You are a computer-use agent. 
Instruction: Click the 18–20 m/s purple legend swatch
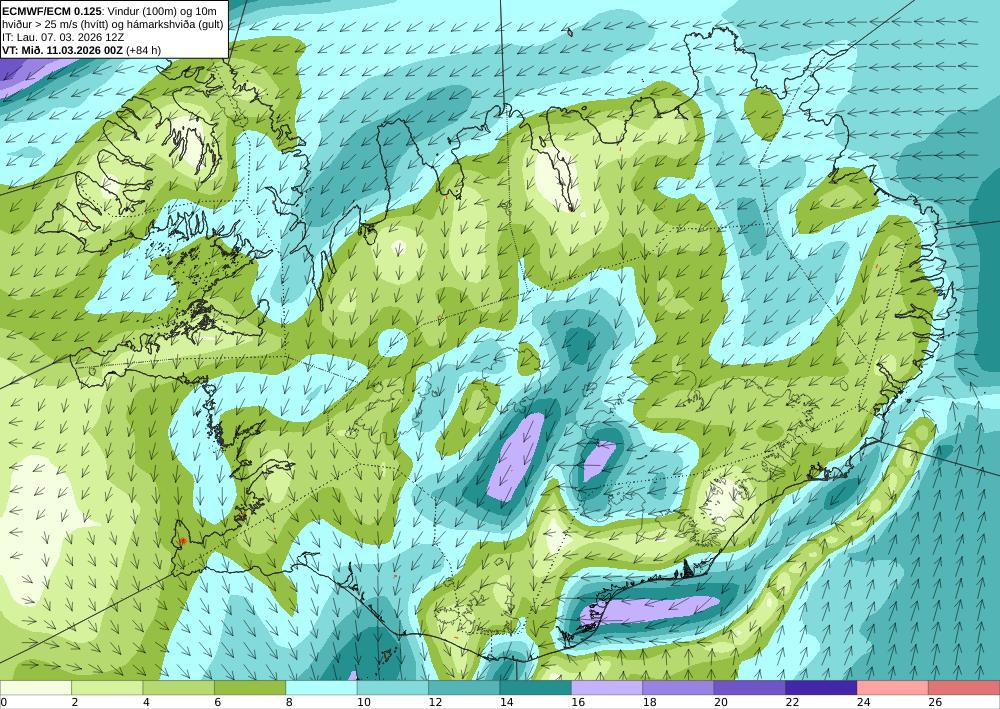coord(679,688)
